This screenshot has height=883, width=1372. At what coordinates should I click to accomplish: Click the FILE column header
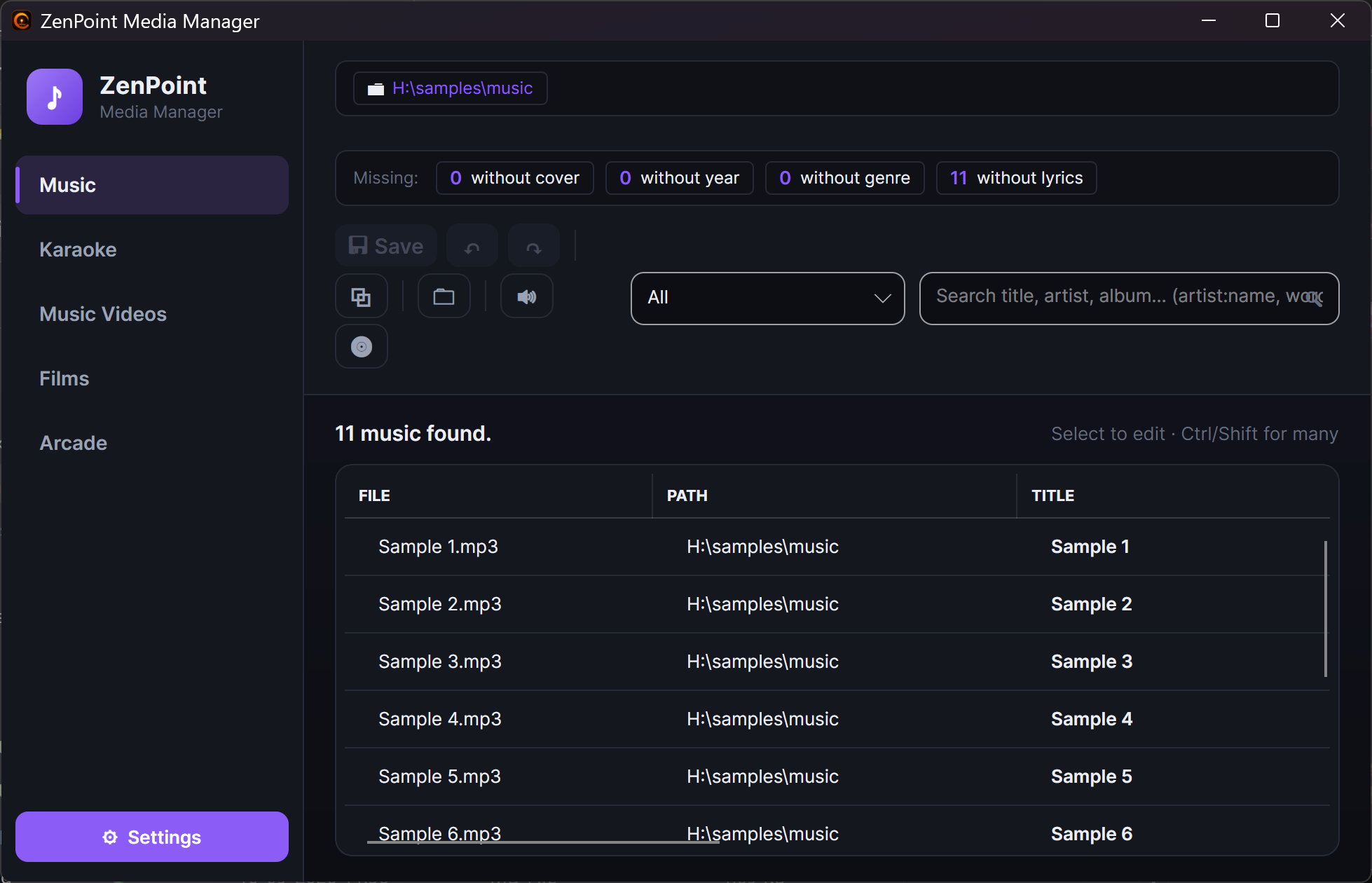[498, 495]
